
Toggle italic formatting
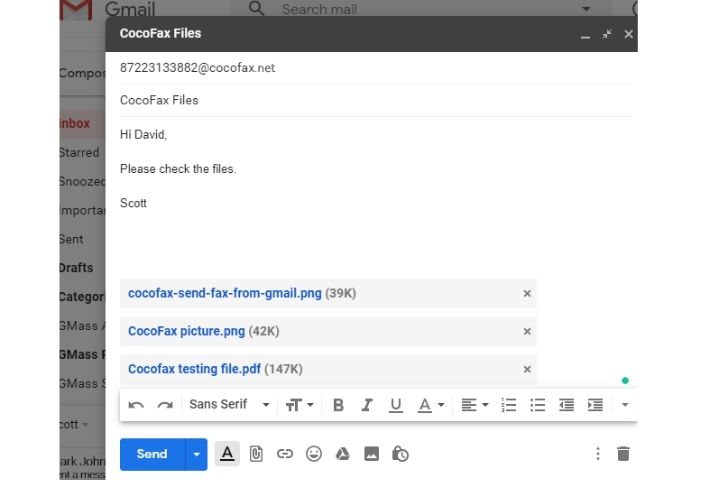pyautogui.click(x=367, y=405)
